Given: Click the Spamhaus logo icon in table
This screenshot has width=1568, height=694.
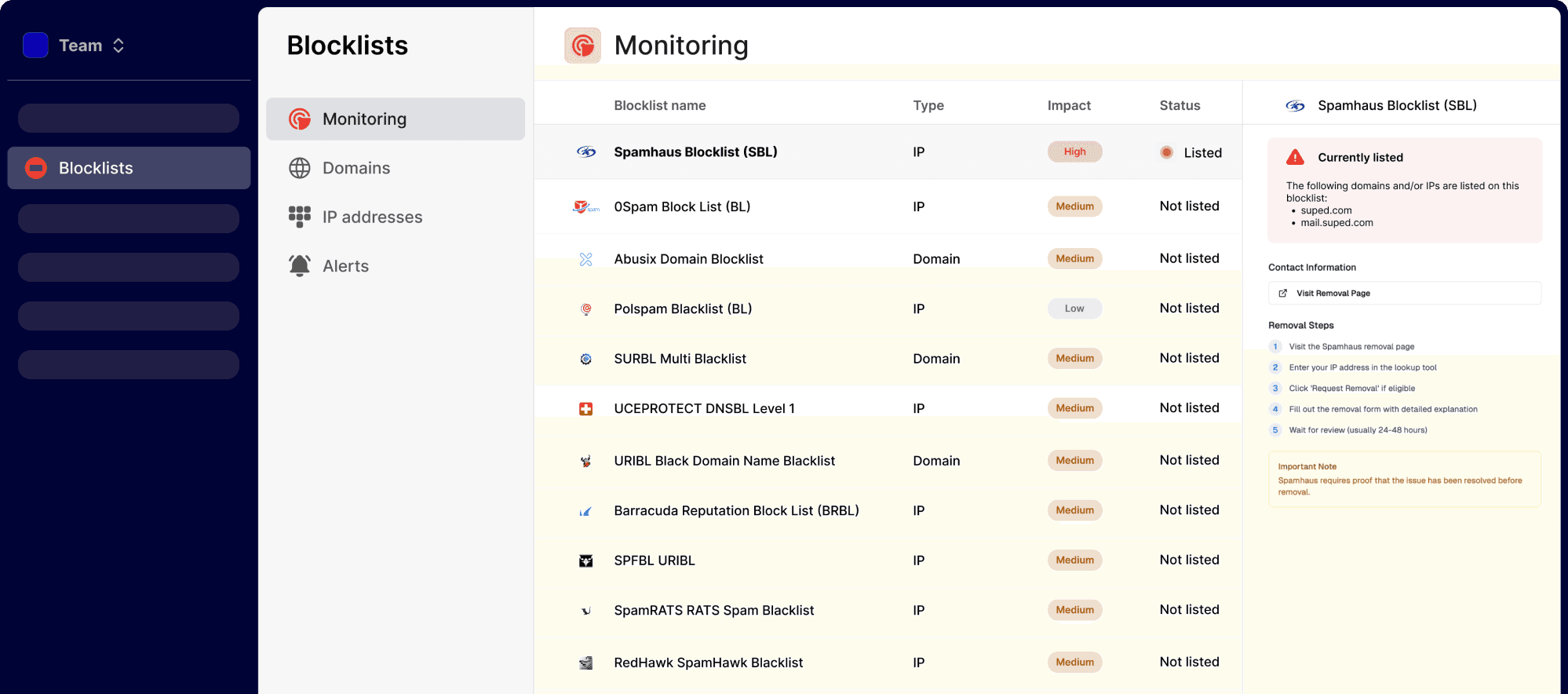Looking at the screenshot, I should coord(586,152).
